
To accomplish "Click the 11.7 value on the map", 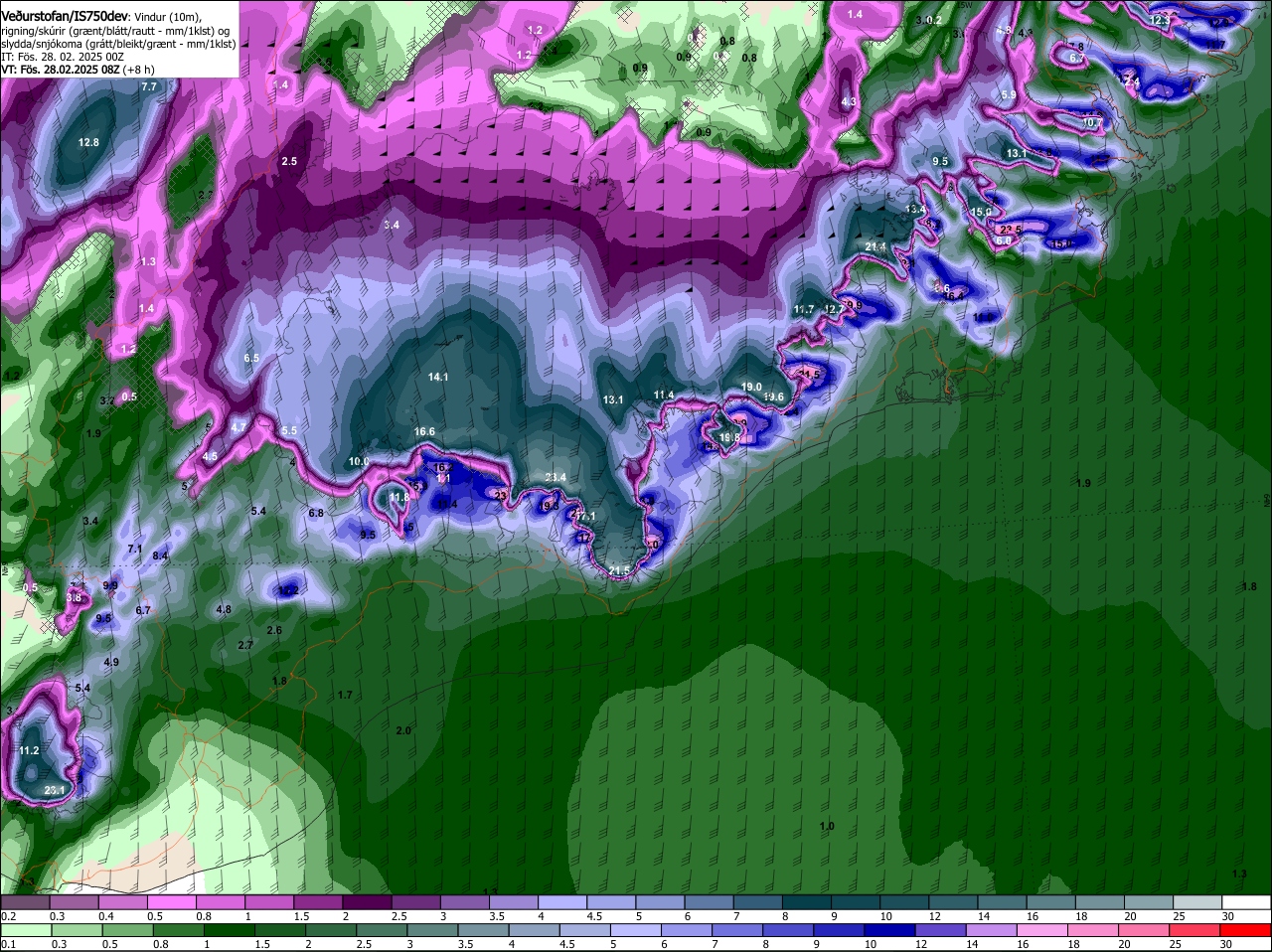I will (x=804, y=310).
